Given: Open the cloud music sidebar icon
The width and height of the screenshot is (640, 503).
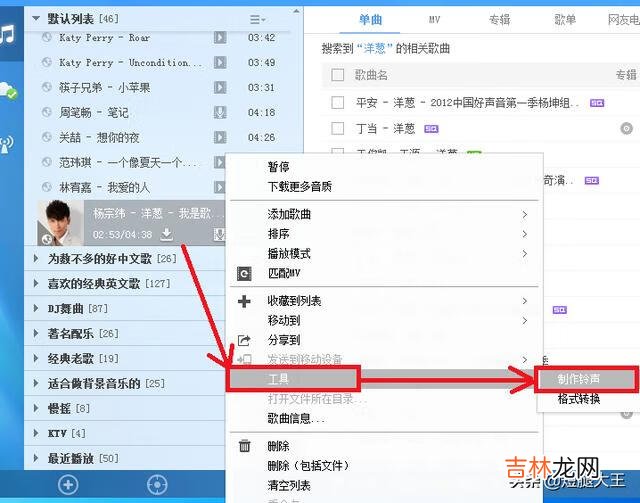Looking at the screenshot, I should 8,90.
